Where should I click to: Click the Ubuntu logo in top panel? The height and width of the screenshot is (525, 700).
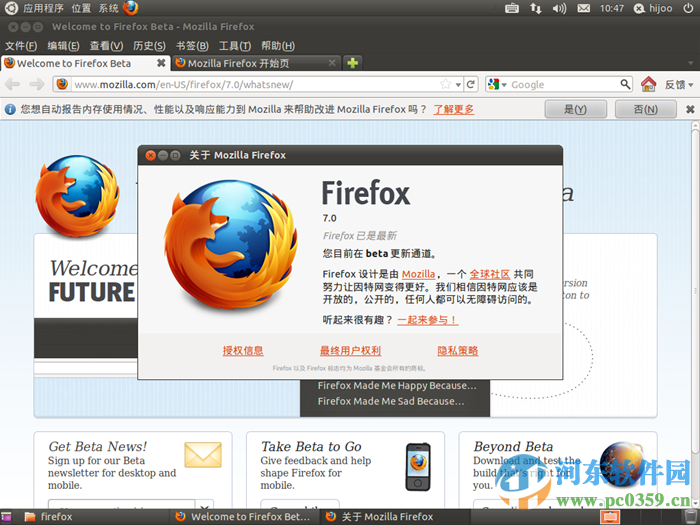click(11, 8)
